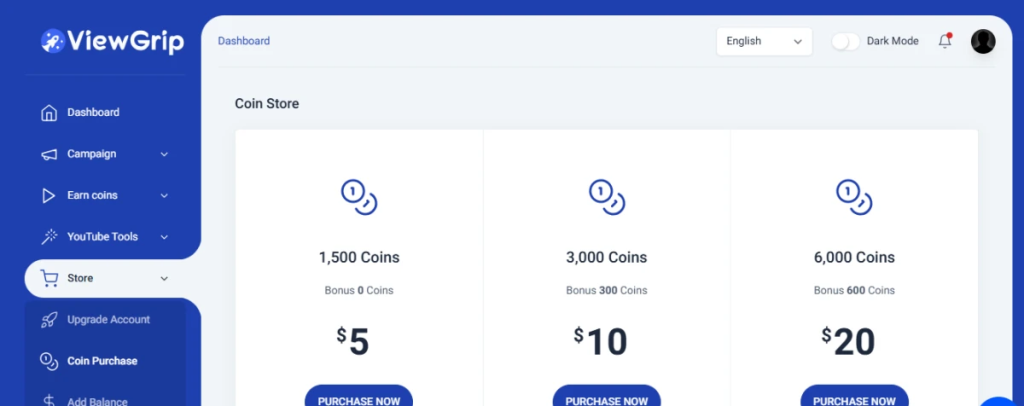1024x406 pixels.
Task: Click the Upgrade Account rocket icon
Action: coord(49,320)
